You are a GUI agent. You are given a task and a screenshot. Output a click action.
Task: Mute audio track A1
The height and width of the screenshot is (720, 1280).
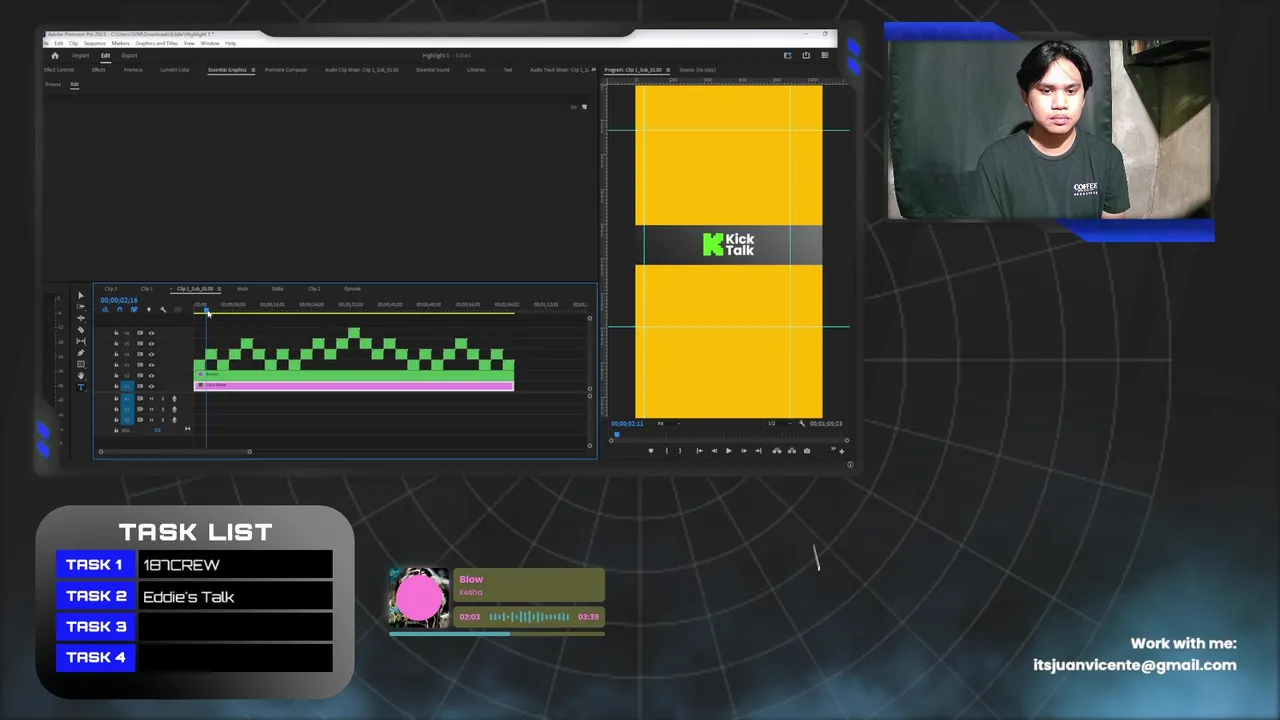tap(151, 399)
